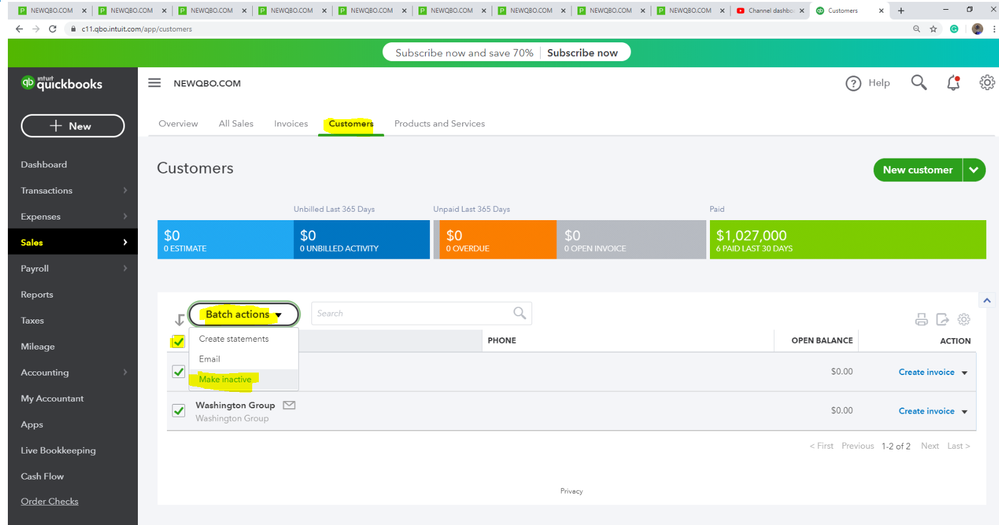
Task: Filter by the $1,027,000 Paid green tile
Action: (848, 240)
